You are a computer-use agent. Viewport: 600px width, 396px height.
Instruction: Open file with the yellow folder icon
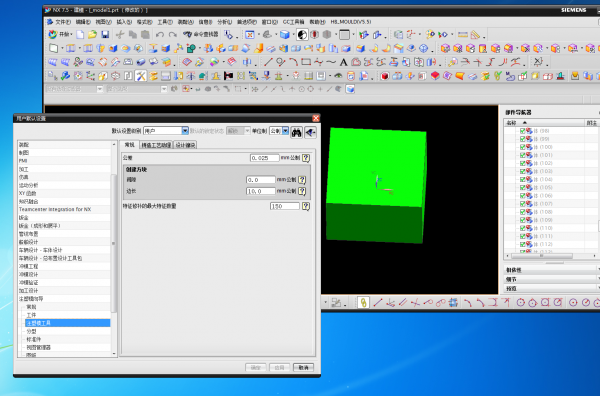tap(92, 35)
